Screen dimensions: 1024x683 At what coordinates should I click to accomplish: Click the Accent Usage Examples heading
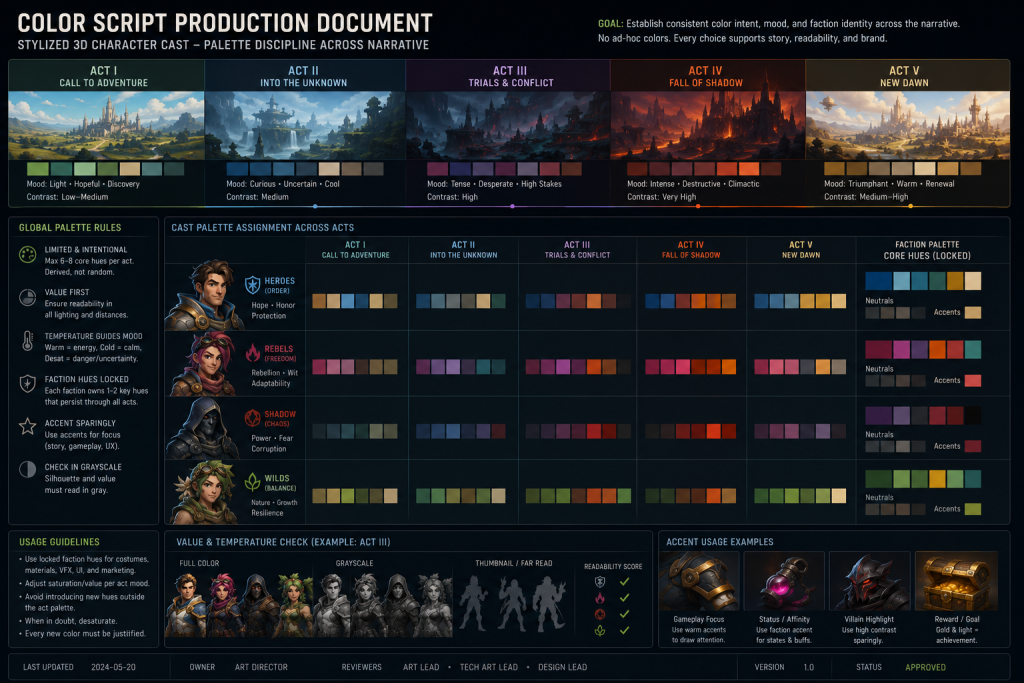[720, 542]
